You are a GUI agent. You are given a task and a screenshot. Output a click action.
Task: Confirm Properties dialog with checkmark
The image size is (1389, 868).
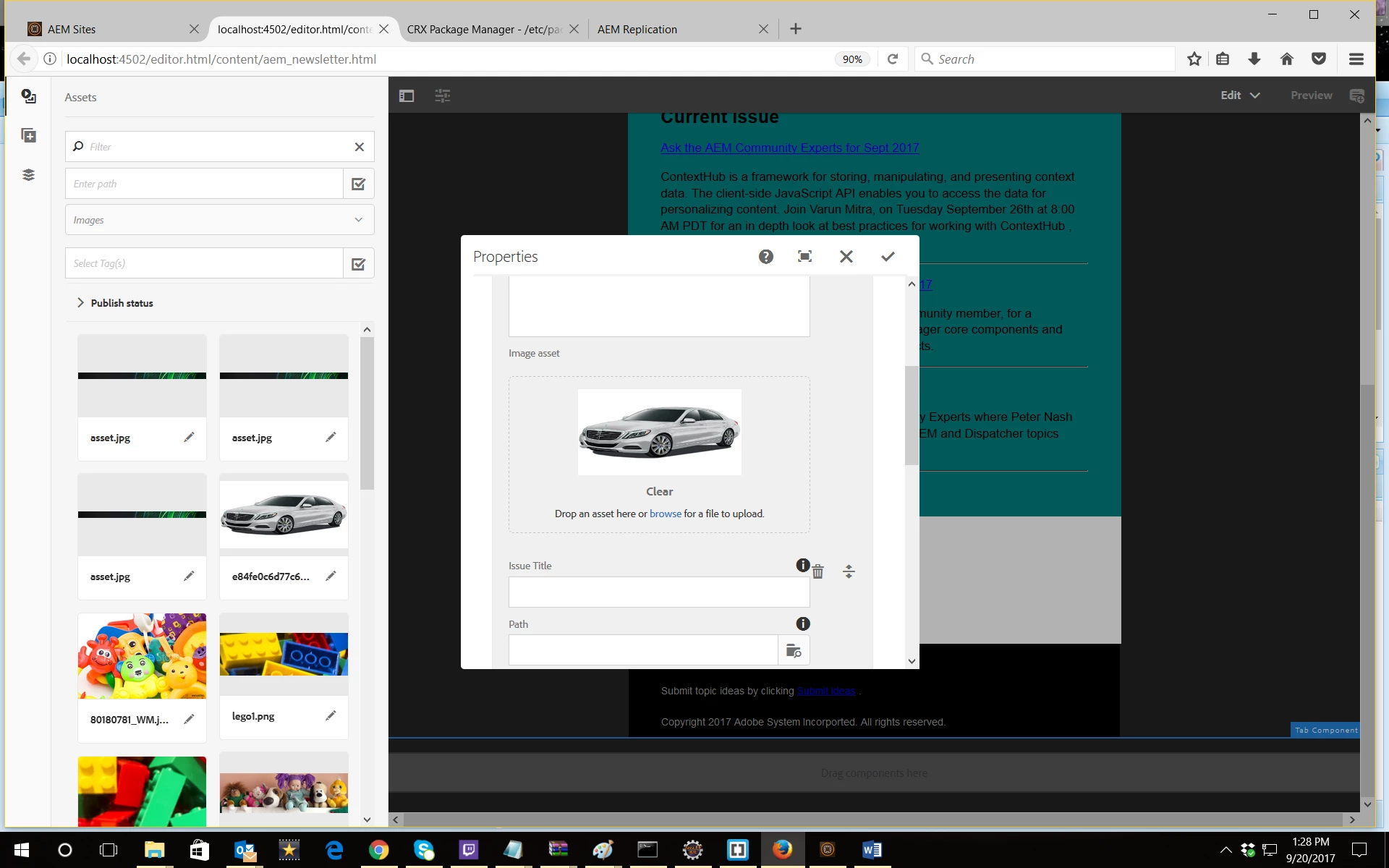pyautogui.click(x=888, y=257)
